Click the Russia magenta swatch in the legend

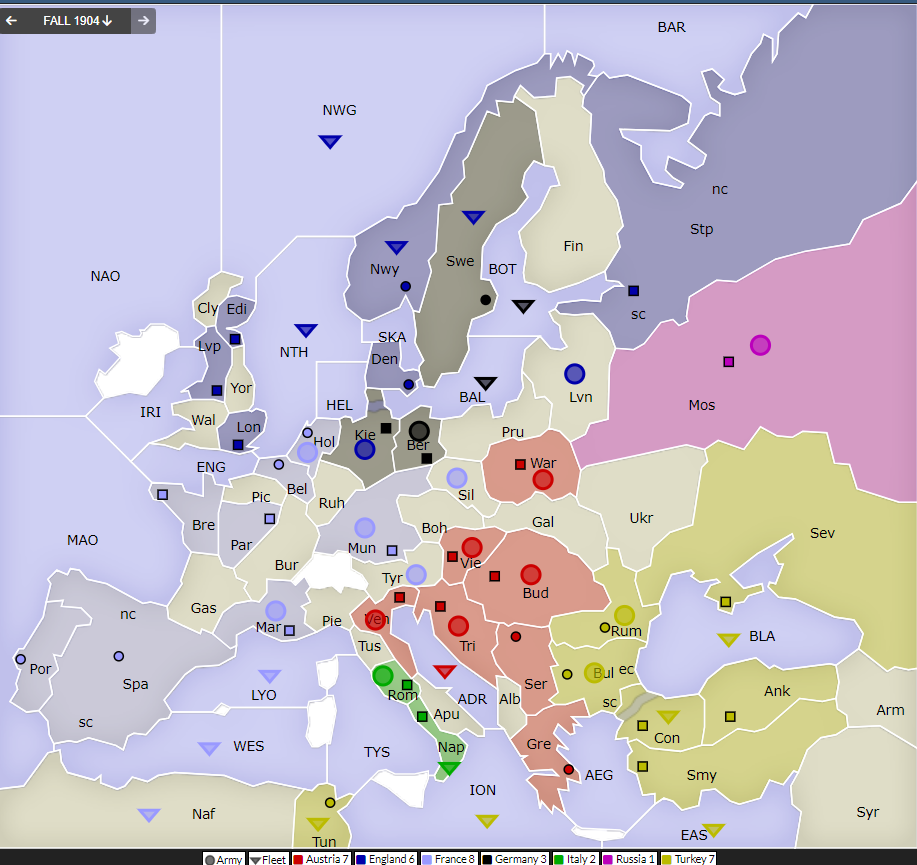pyautogui.click(x=608, y=859)
